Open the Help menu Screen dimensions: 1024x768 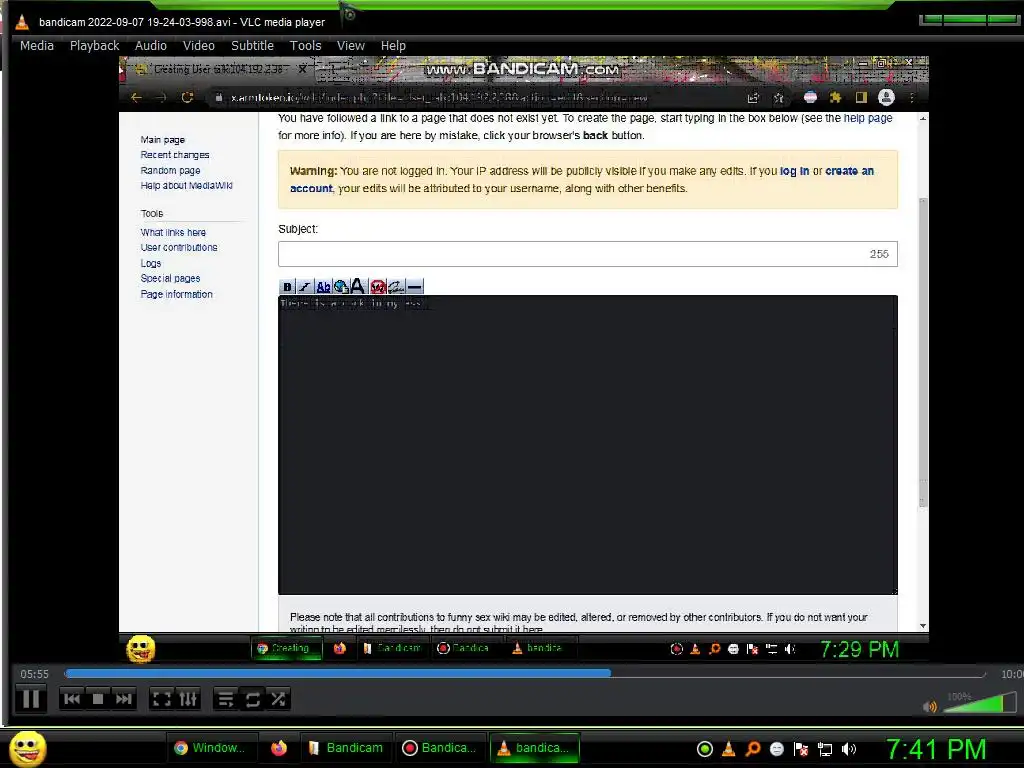[393, 46]
